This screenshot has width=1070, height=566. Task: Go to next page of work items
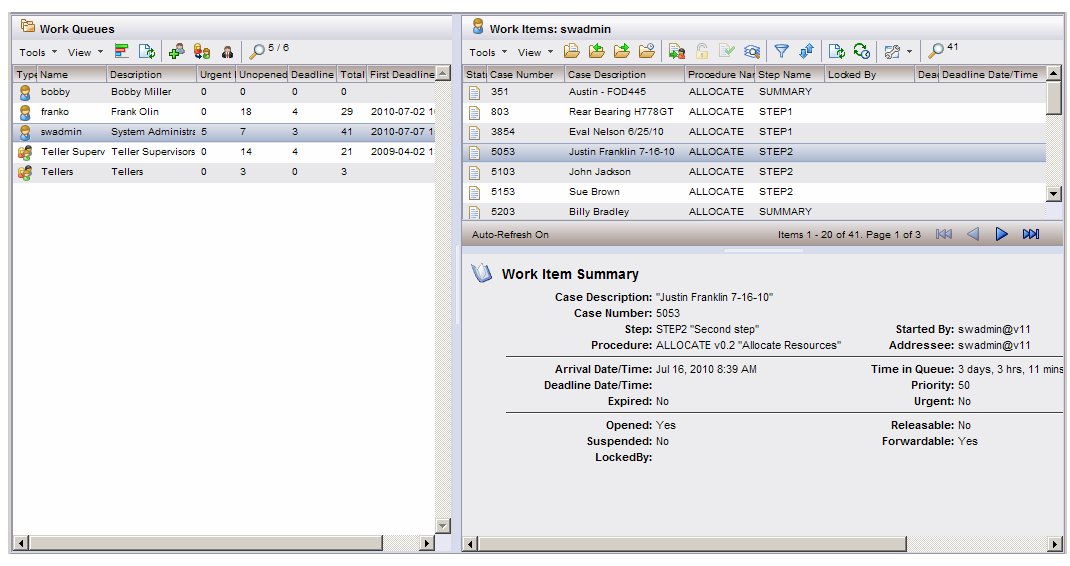1001,234
